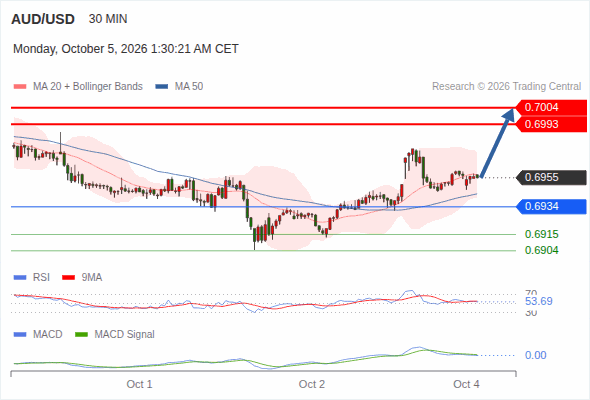The image size is (590, 400).
Task: Click the RSI legend label
Action: 41,278
